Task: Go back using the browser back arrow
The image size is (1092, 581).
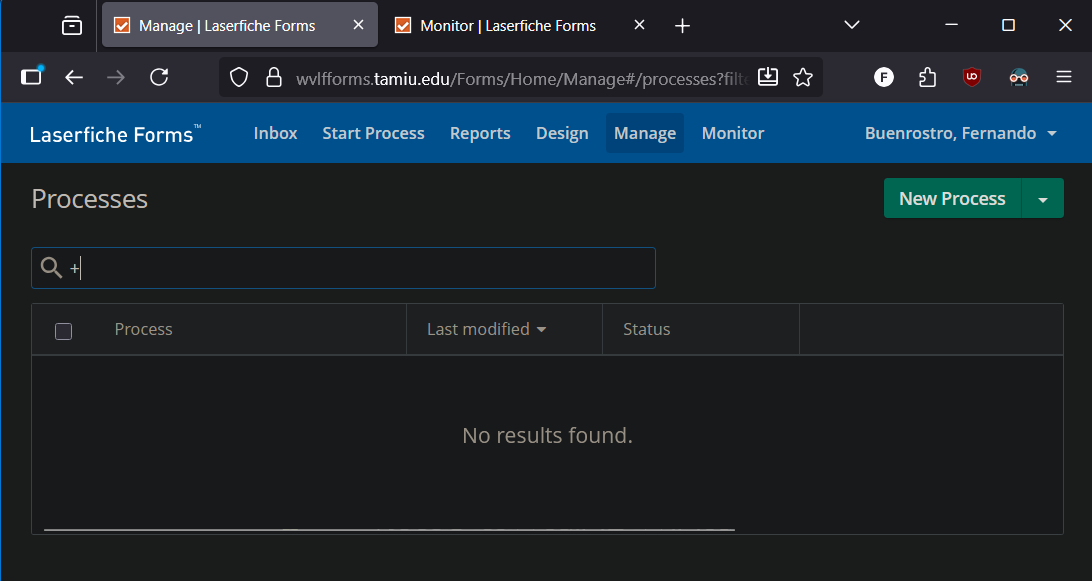Action: pos(74,77)
